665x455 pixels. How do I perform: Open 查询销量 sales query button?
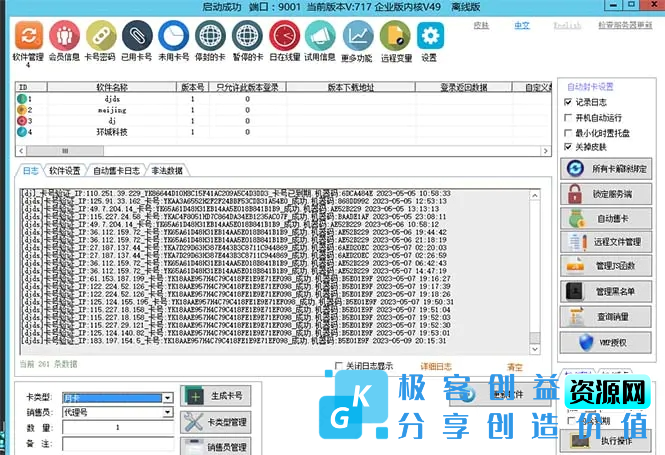pos(606,316)
